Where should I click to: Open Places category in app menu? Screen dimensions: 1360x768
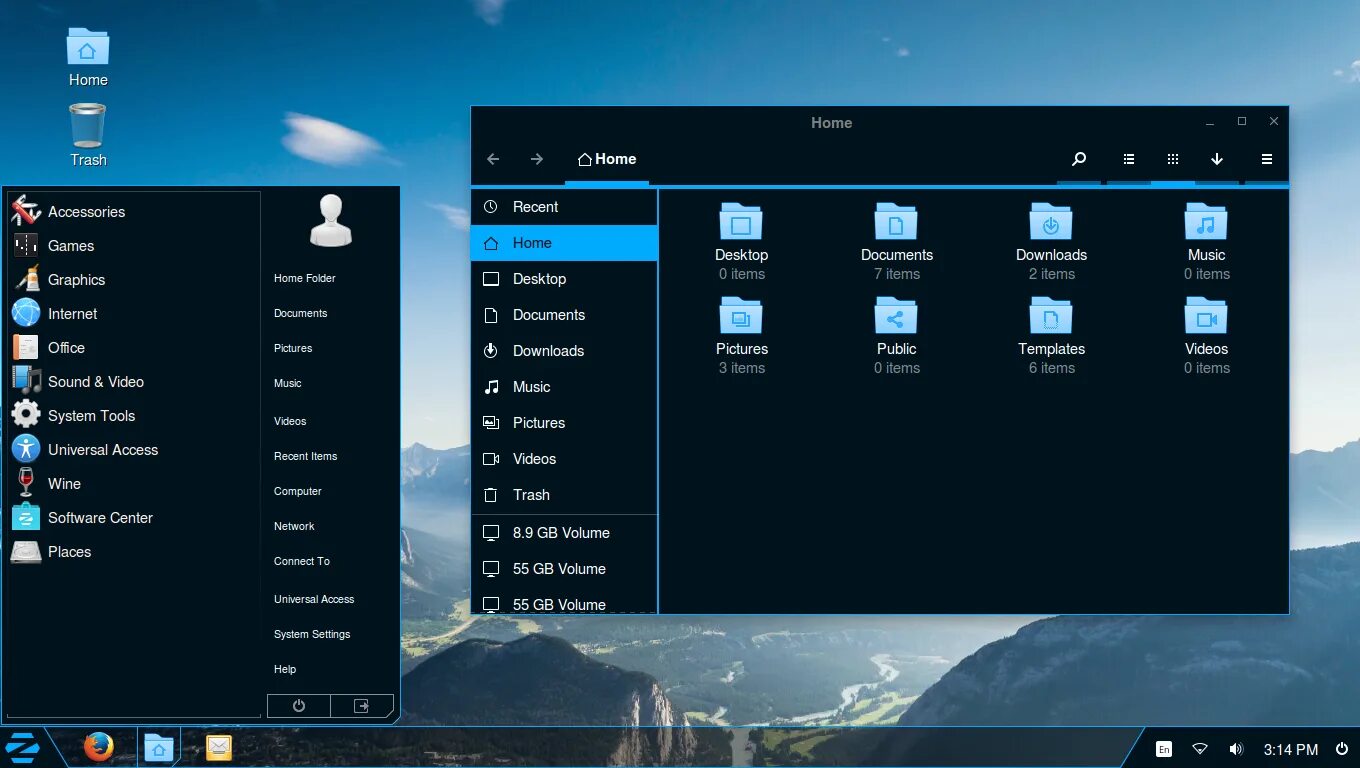(x=134, y=552)
